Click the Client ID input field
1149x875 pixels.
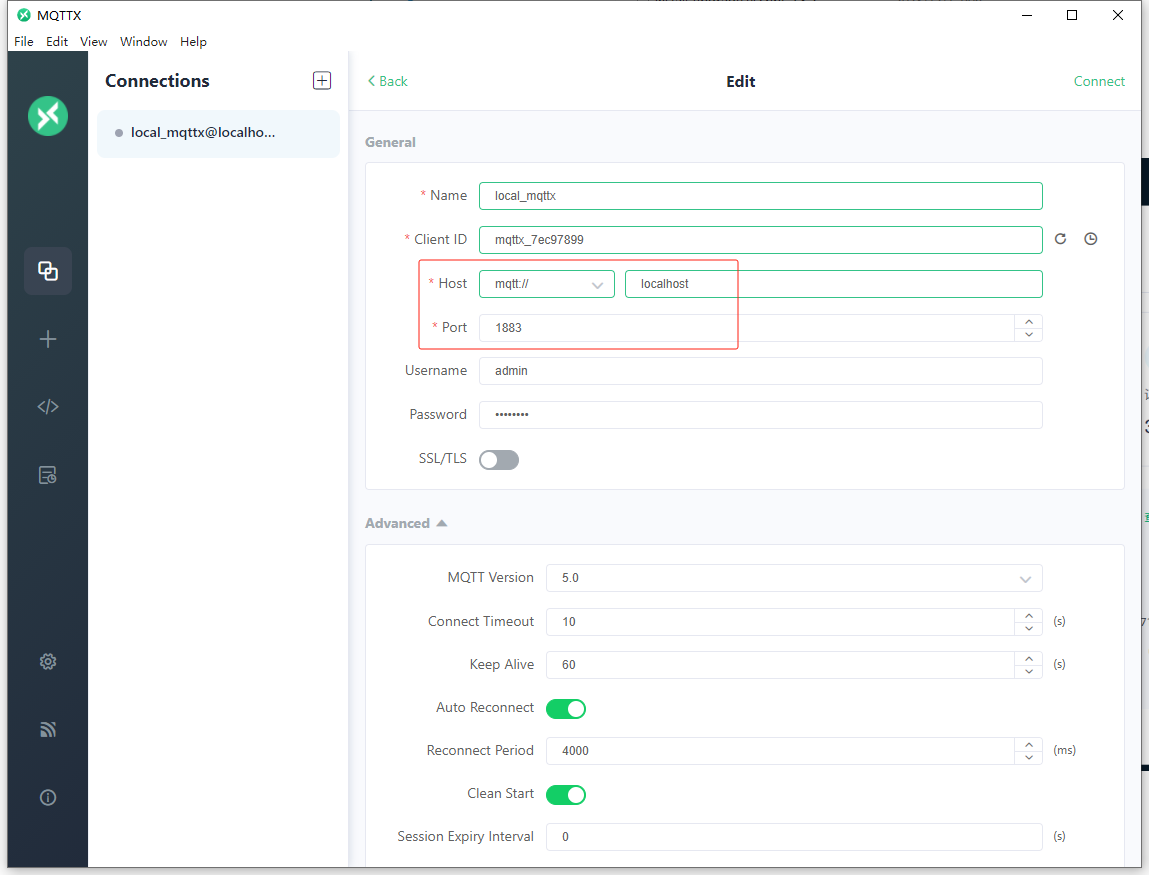(x=761, y=240)
